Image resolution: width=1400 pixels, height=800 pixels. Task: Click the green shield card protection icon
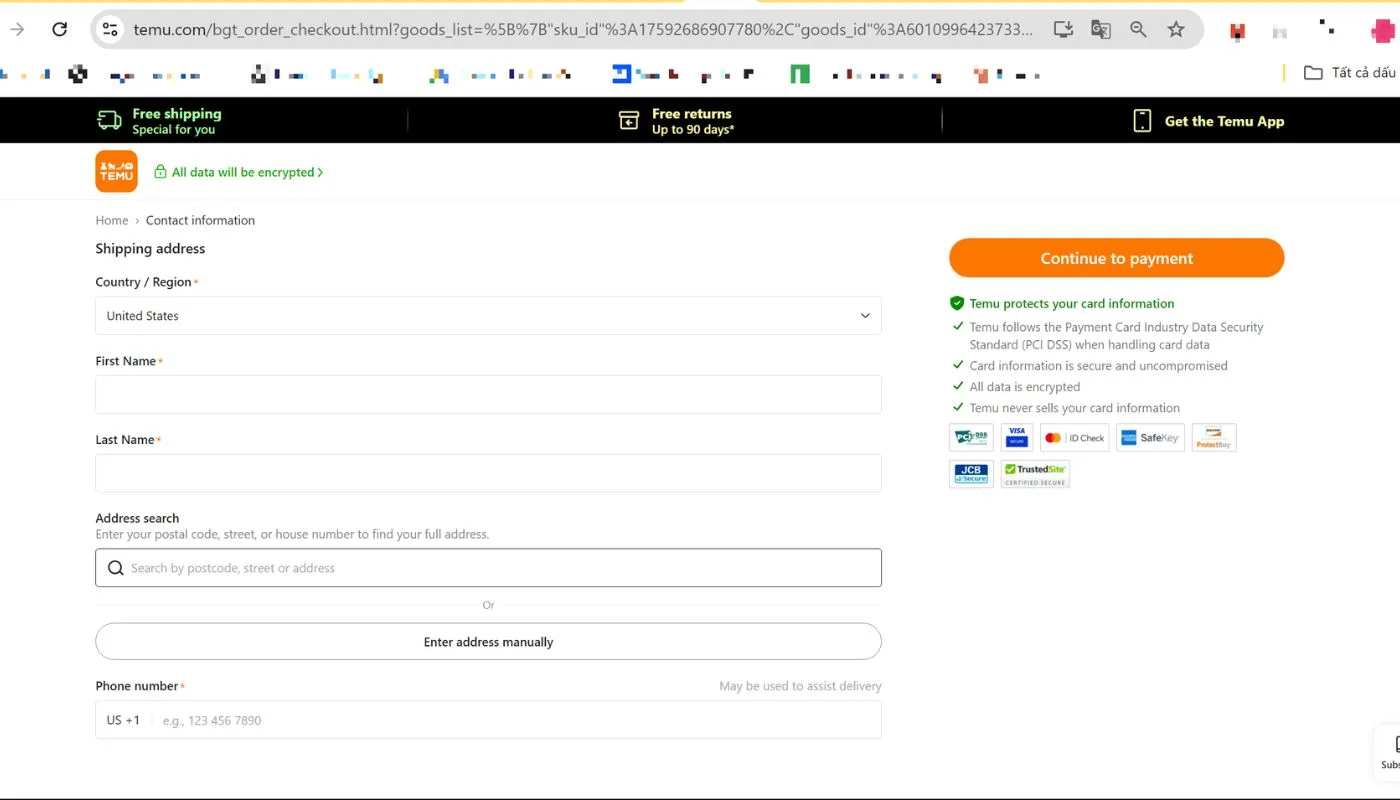pos(957,303)
